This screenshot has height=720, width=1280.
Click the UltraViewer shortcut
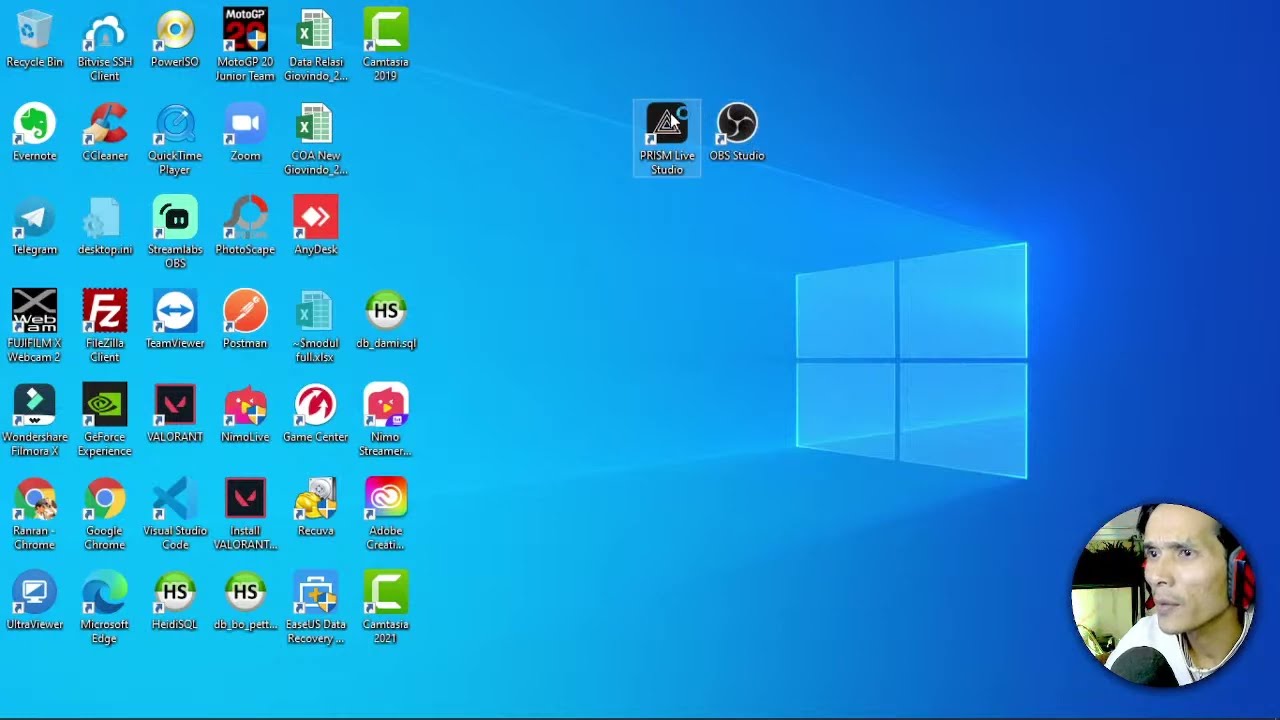coord(35,603)
